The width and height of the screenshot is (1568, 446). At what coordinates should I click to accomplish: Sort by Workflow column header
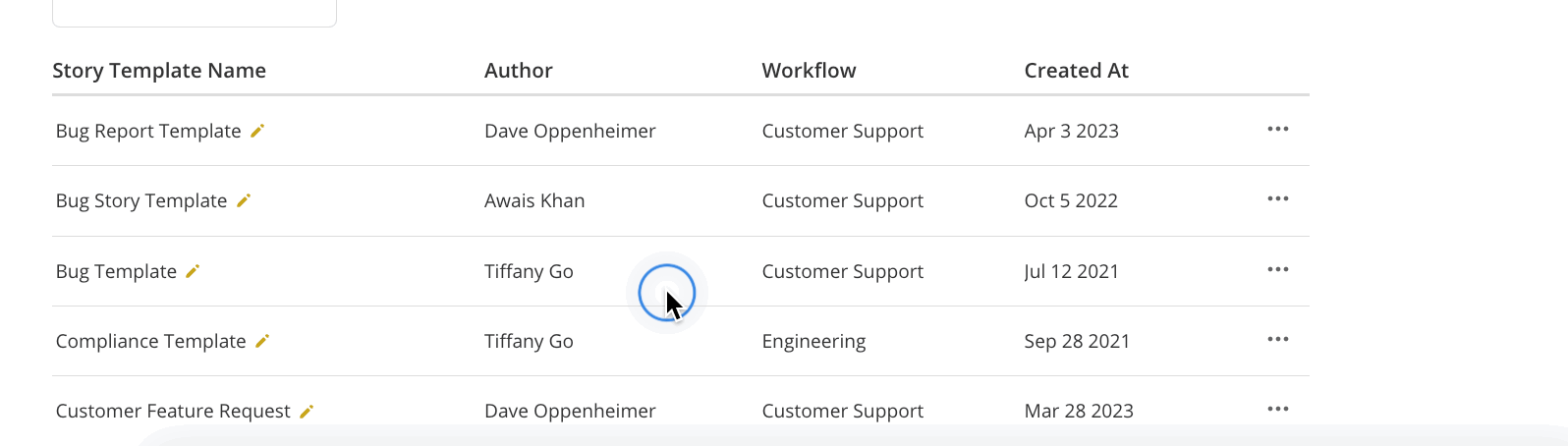click(x=809, y=71)
